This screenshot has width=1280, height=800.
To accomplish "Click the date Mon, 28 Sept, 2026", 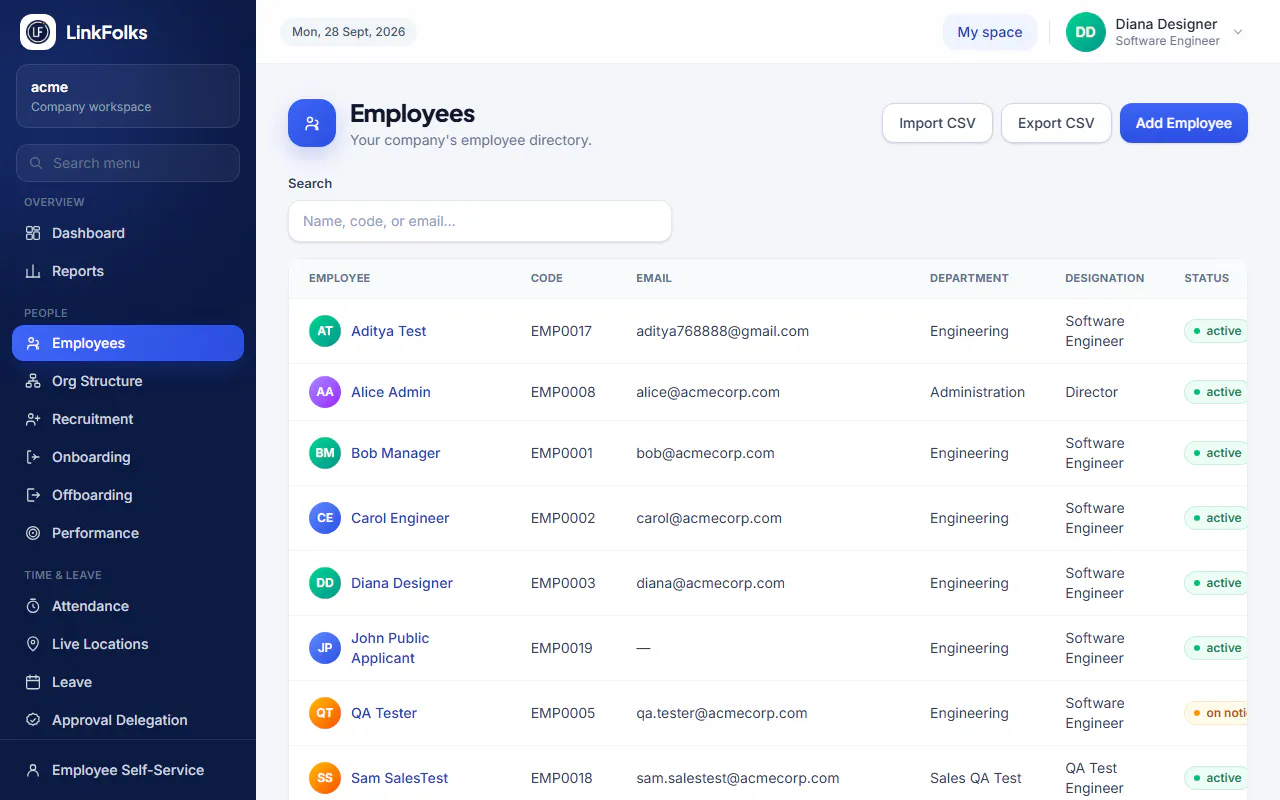I will coord(349,32).
